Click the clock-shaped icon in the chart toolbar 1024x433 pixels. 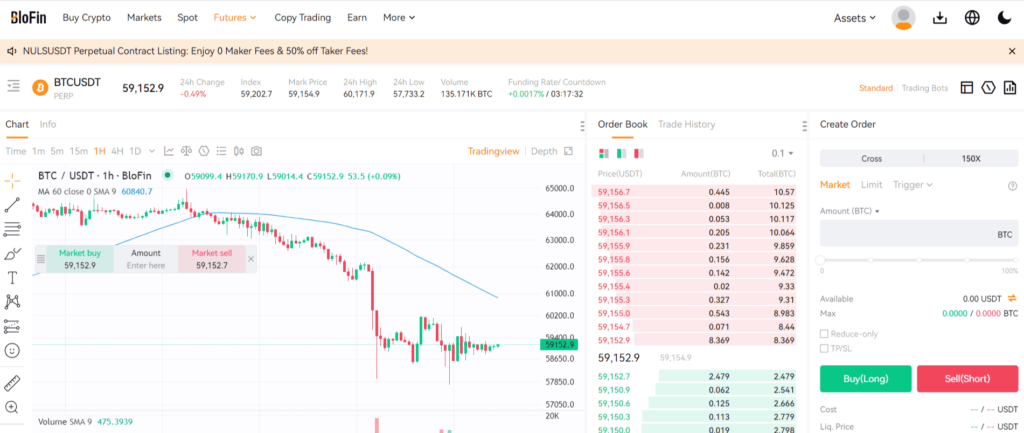(x=204, y=151)
